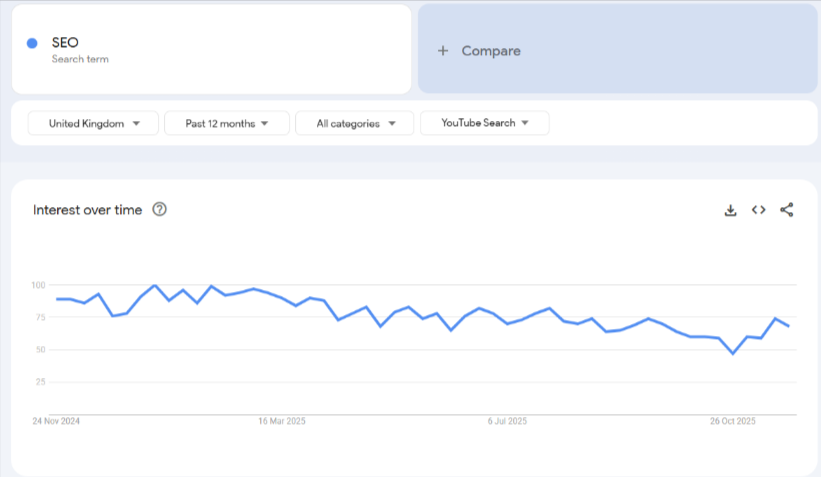The width and height of the screenshot is (821, 477).
Task: Click the 25 value on the y-axis
Action: [40, 382]
